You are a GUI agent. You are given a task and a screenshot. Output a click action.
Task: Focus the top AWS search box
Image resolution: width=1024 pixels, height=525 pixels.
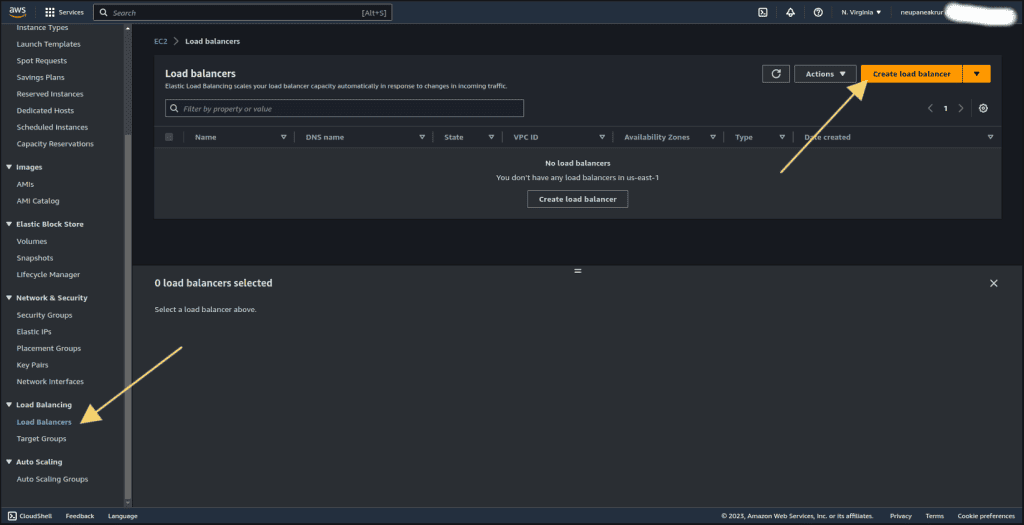242,12
